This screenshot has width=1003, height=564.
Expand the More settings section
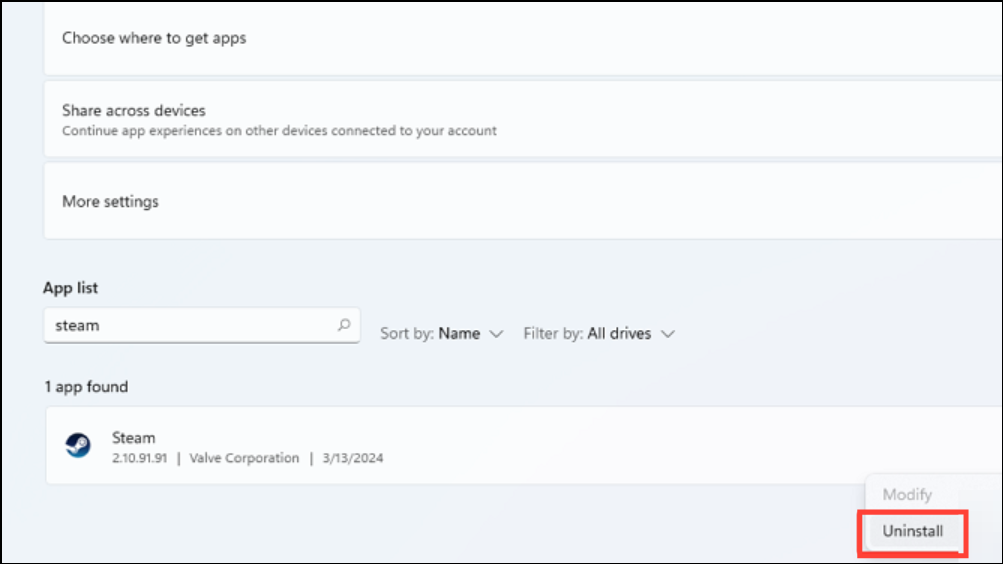pyautogui.click(x=110, y=201)
